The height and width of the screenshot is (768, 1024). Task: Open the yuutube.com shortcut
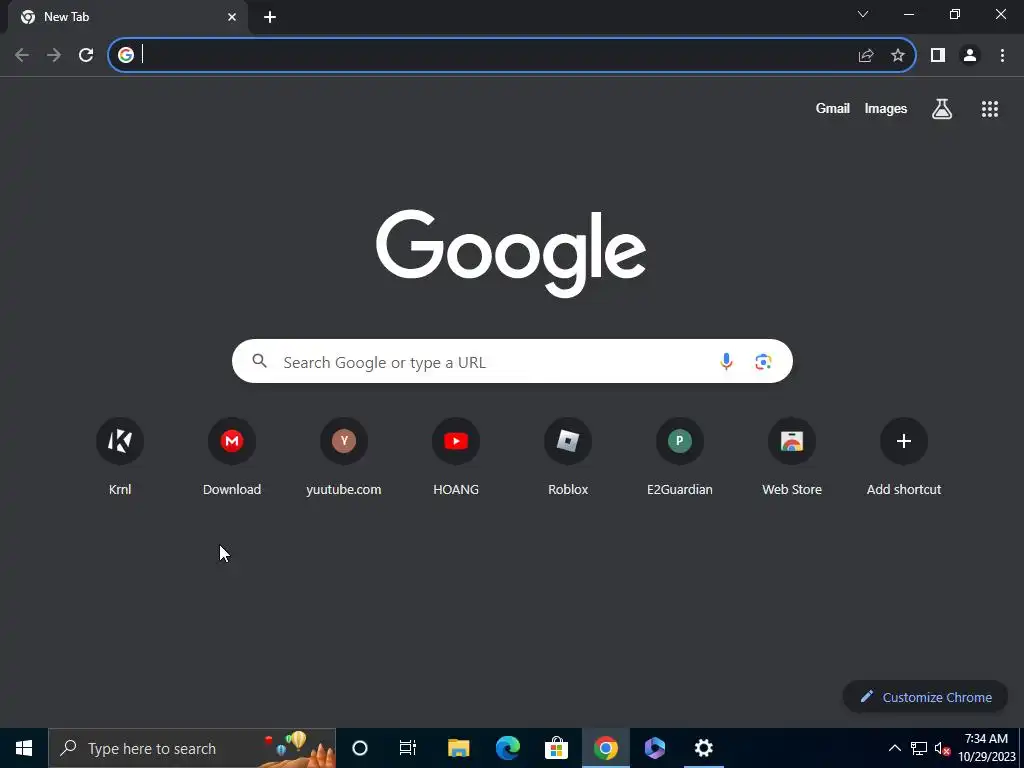[344, 456]
